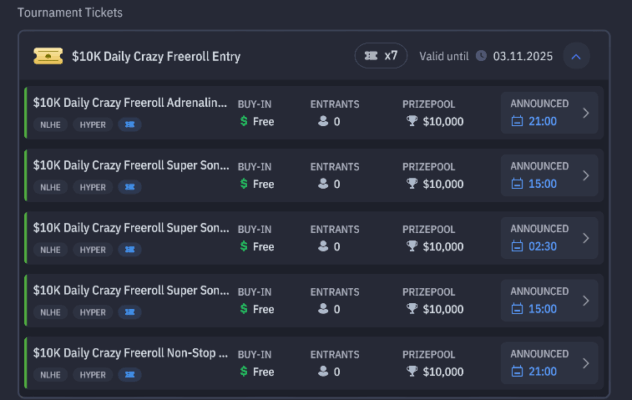
Task: Collapse the $10K Daily Crazy Freeroll Entry section
Action: click(x=575, y=57)
